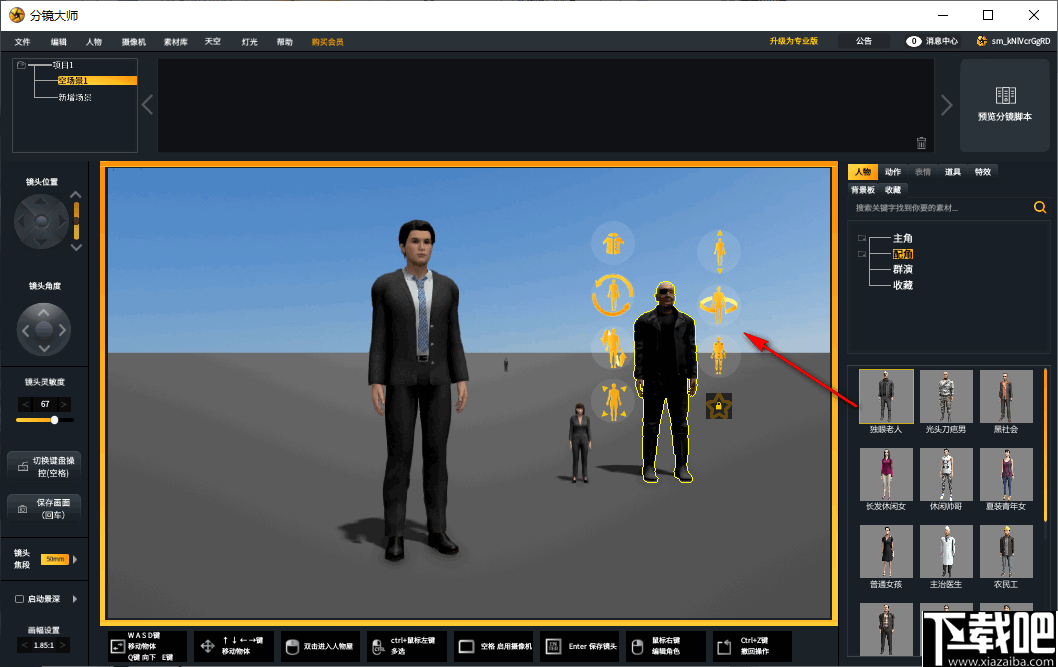Click the horizontal spin character icon

tap(719, 305)
